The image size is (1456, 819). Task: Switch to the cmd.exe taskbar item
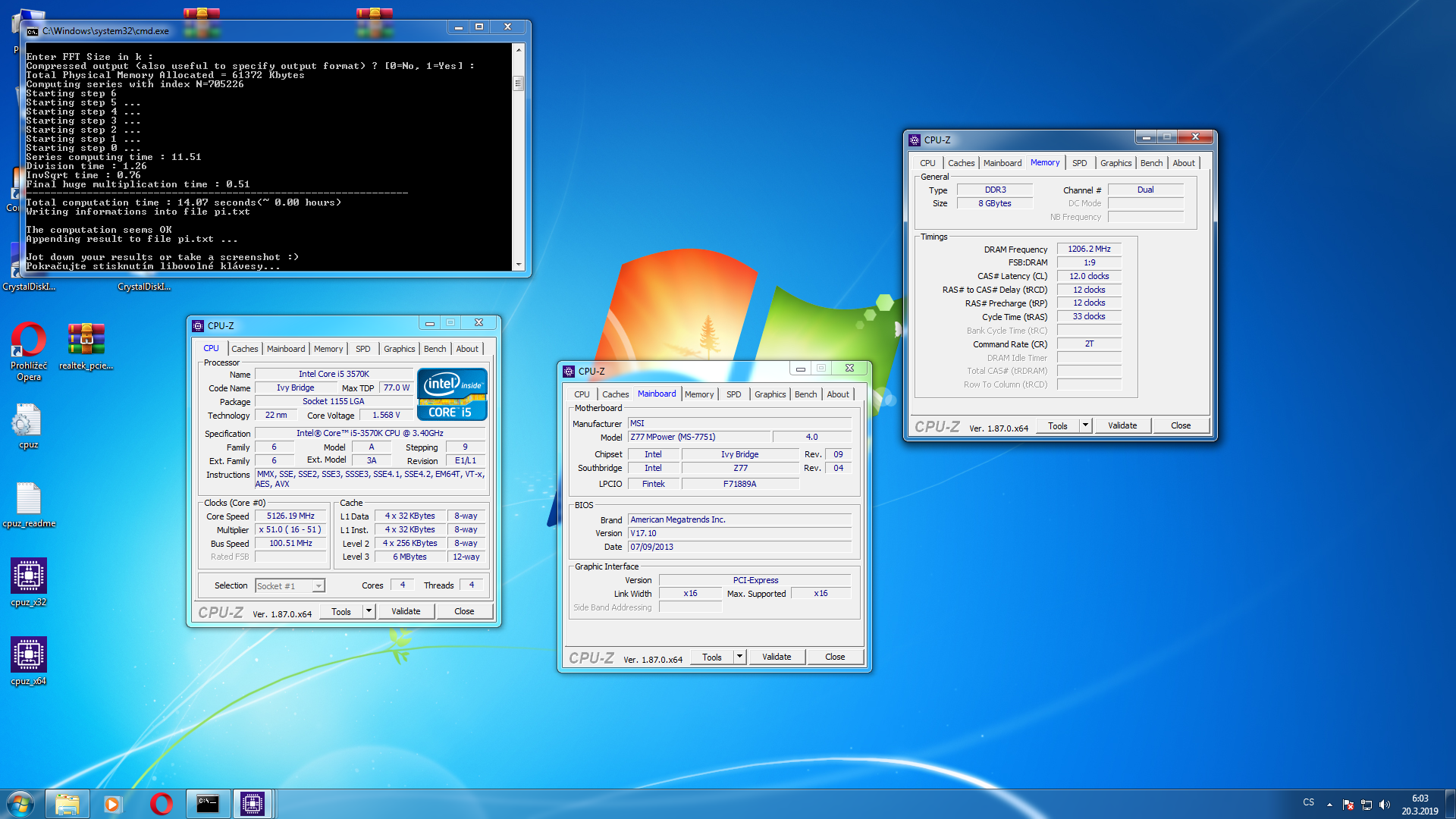pyautogui.click(x=207, y=804)
